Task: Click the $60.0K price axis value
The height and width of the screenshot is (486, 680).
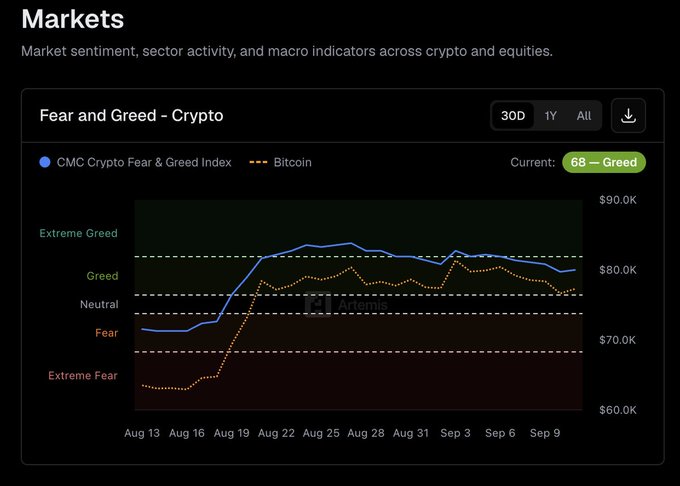Action: (x=618, y=410)
